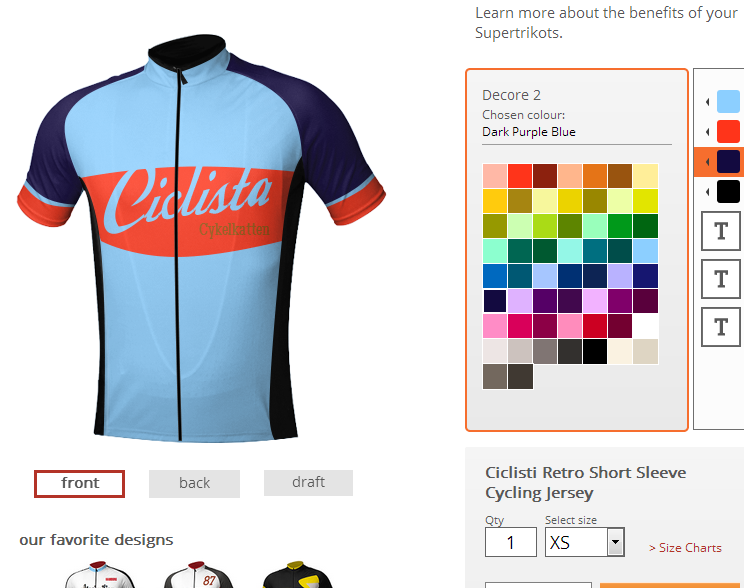Select the red sidebar colour layer
The width and height of the screenshot is (744, 588).
(x=728, y=131)
